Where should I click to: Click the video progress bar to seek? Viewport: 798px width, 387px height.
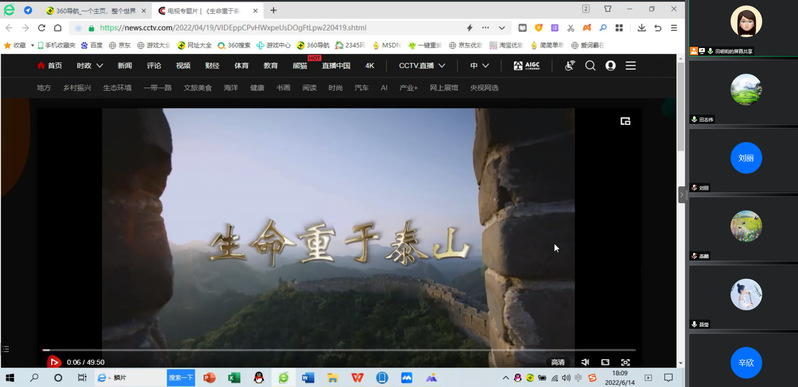pyautogui.click(x=338, y=350)
